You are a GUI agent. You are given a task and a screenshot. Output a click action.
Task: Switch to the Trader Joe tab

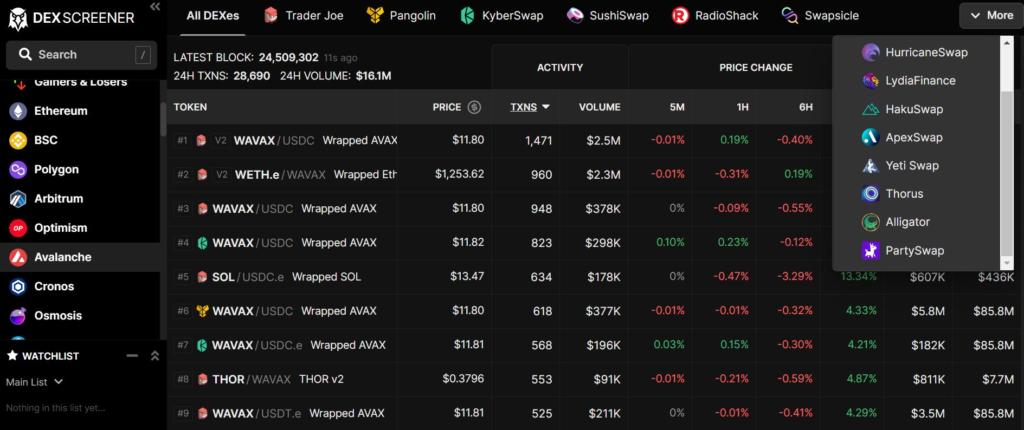[x=304, y=16]
